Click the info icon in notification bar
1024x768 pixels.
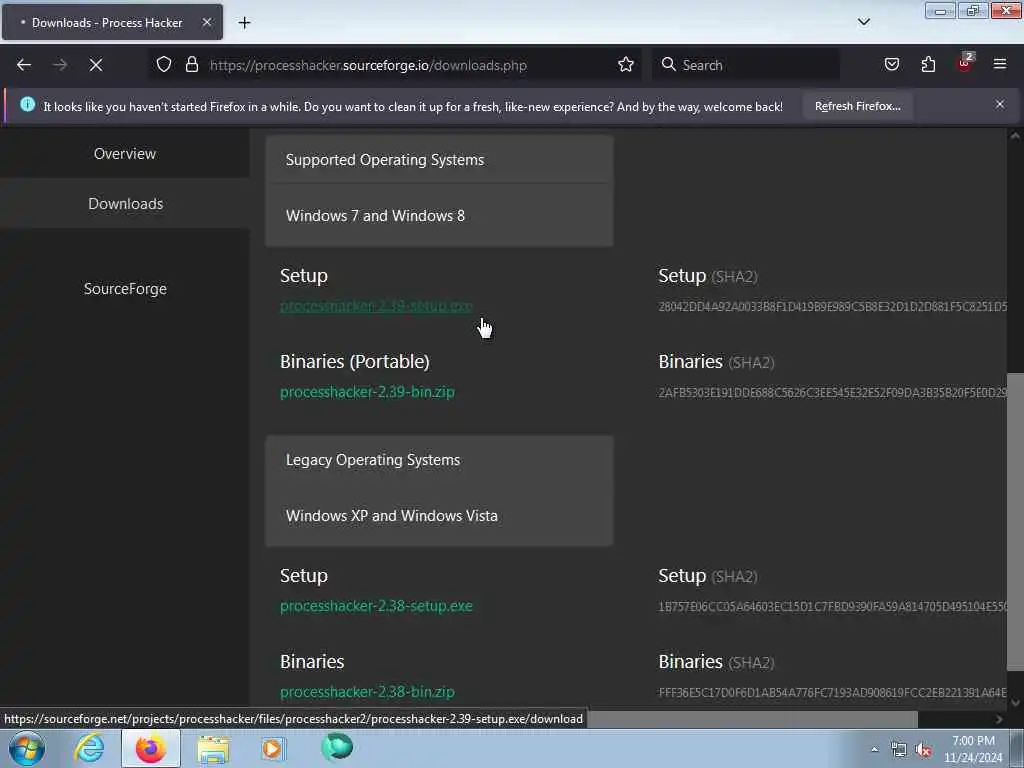click(27, 104)
